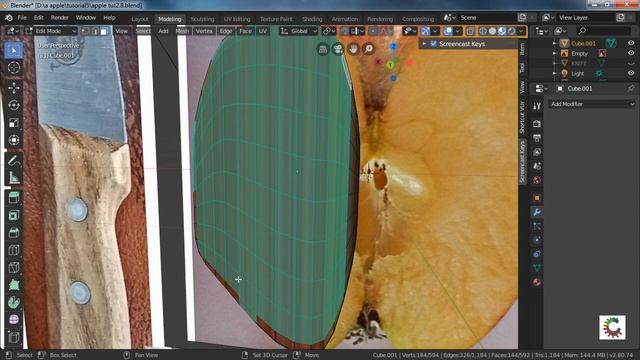Select the Knife tool in toolbar

tap(14, 267)
